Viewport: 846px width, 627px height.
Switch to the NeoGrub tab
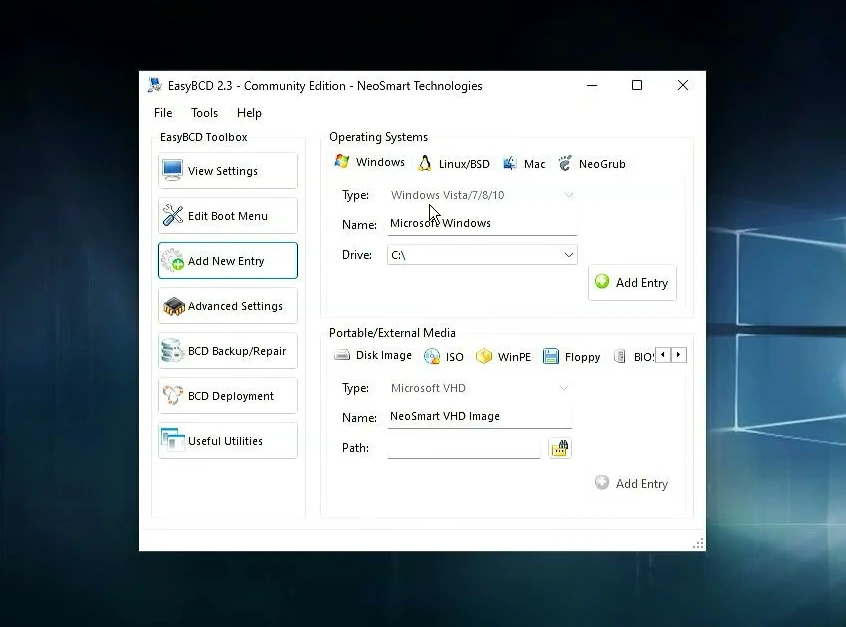coord(592,163)
